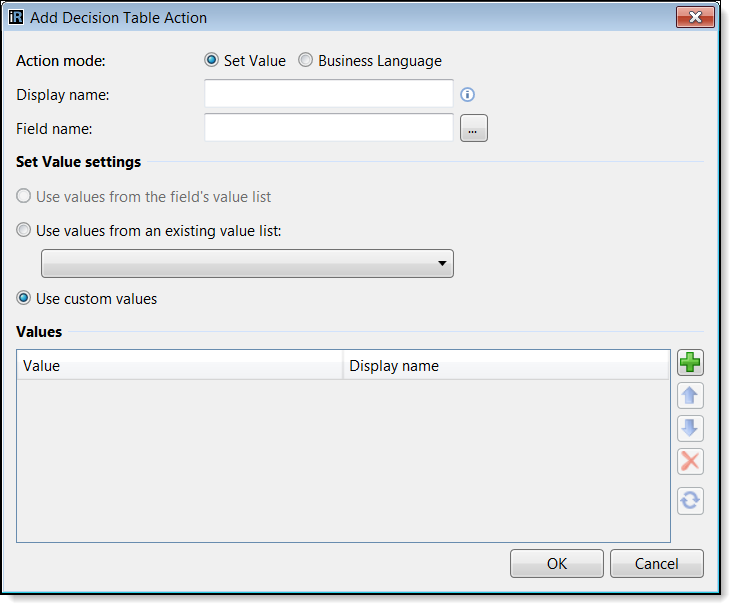Click the OK button
This screenshot has height=610, width=736.
[x=557, y=564]
